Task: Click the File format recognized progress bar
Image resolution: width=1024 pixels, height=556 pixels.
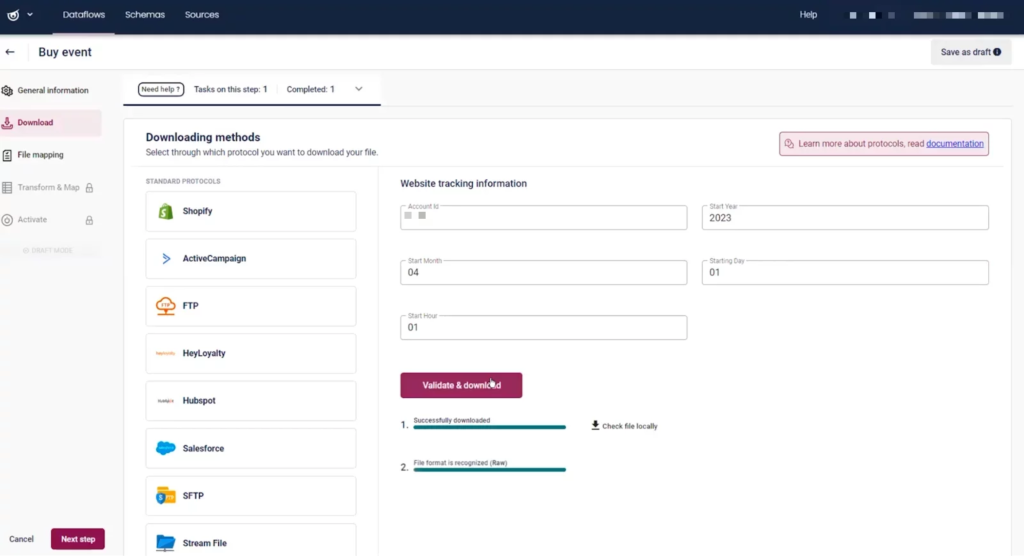Action: pos(489,470)
